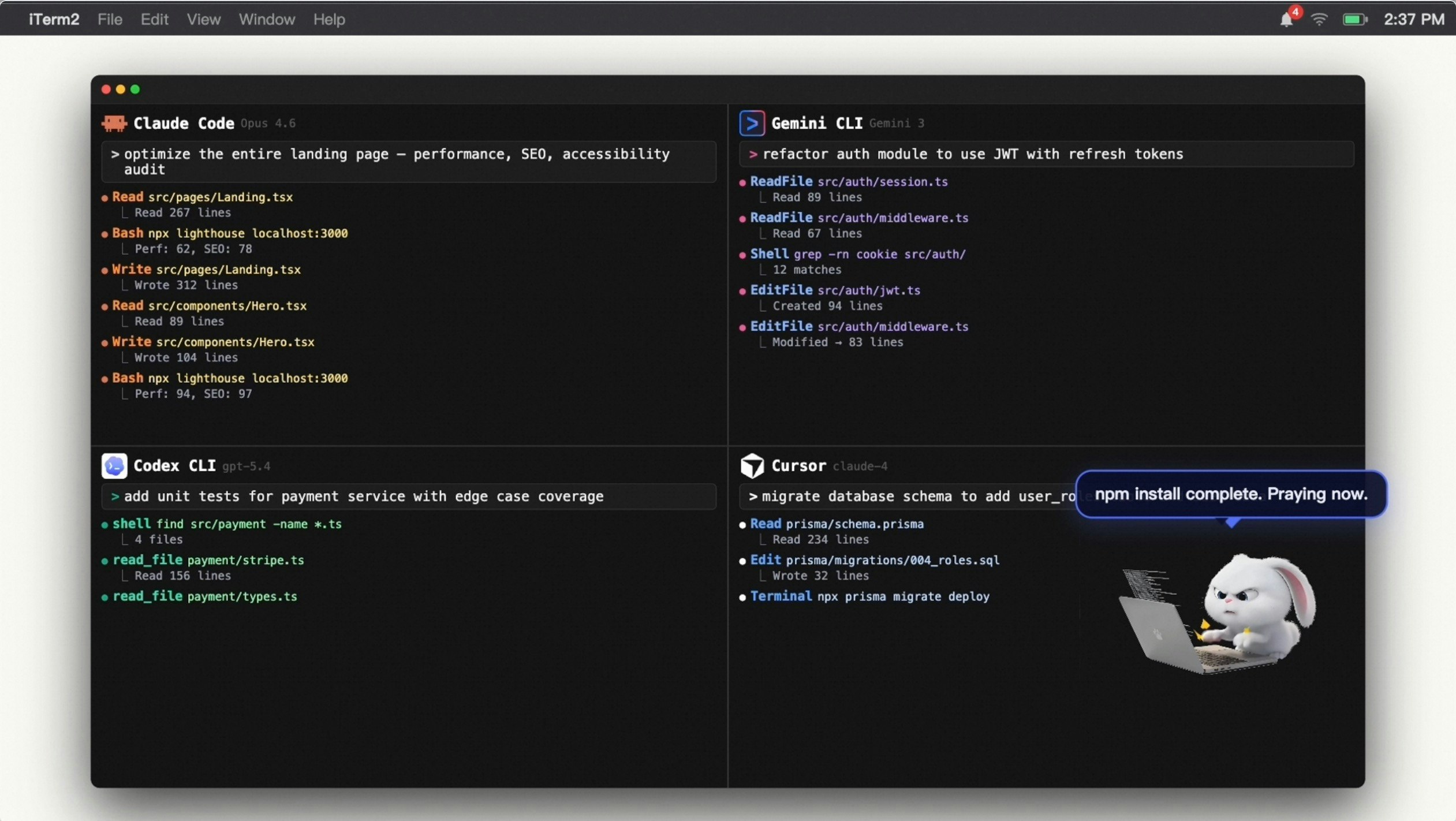This screenshot has height=821, width=1456.
Task: Click the Claude Code pixel mascot icon
Action: (x=114, y=123)
